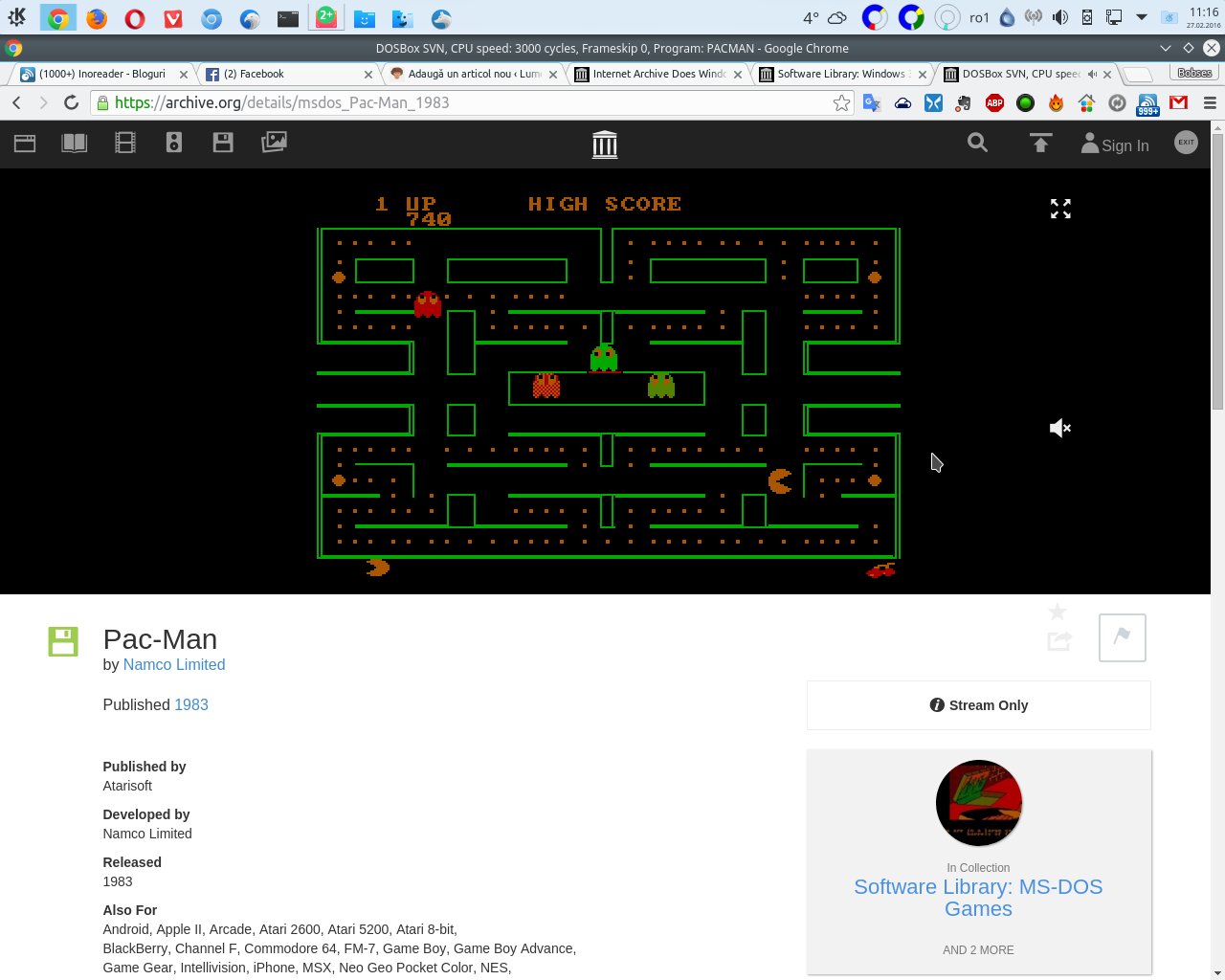This screenshot has height=980, width=1225.
Task: Open the Video film strip icon
Action: pos(124,143)
